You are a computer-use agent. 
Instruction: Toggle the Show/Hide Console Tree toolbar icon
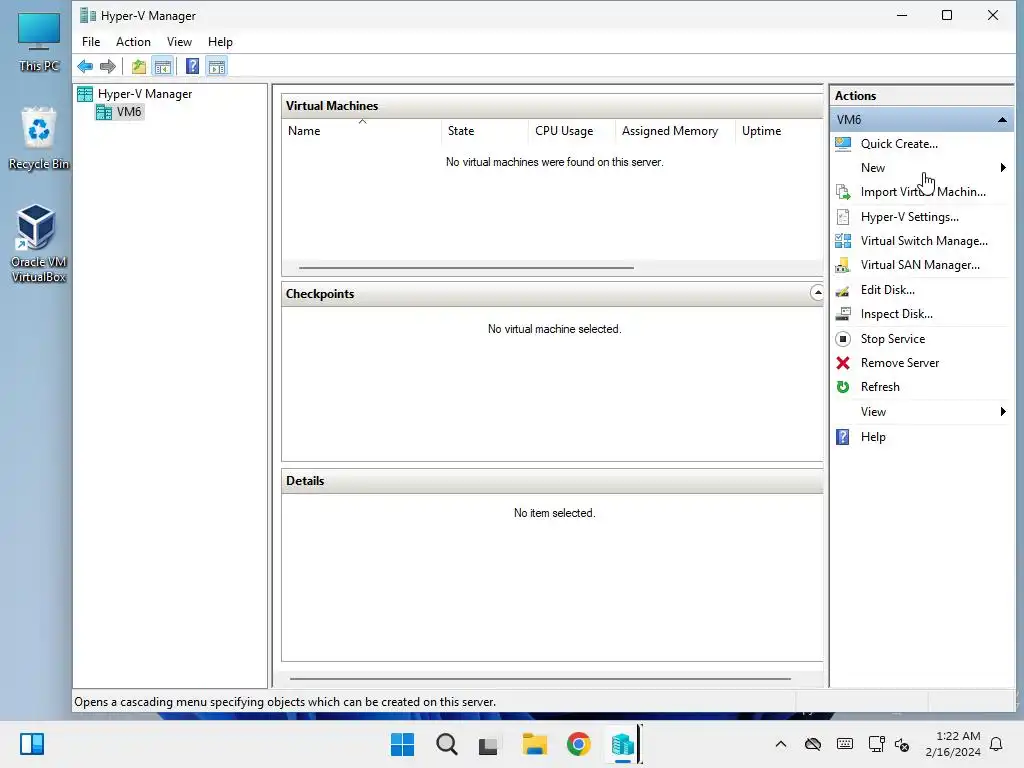tap(163, 67)
